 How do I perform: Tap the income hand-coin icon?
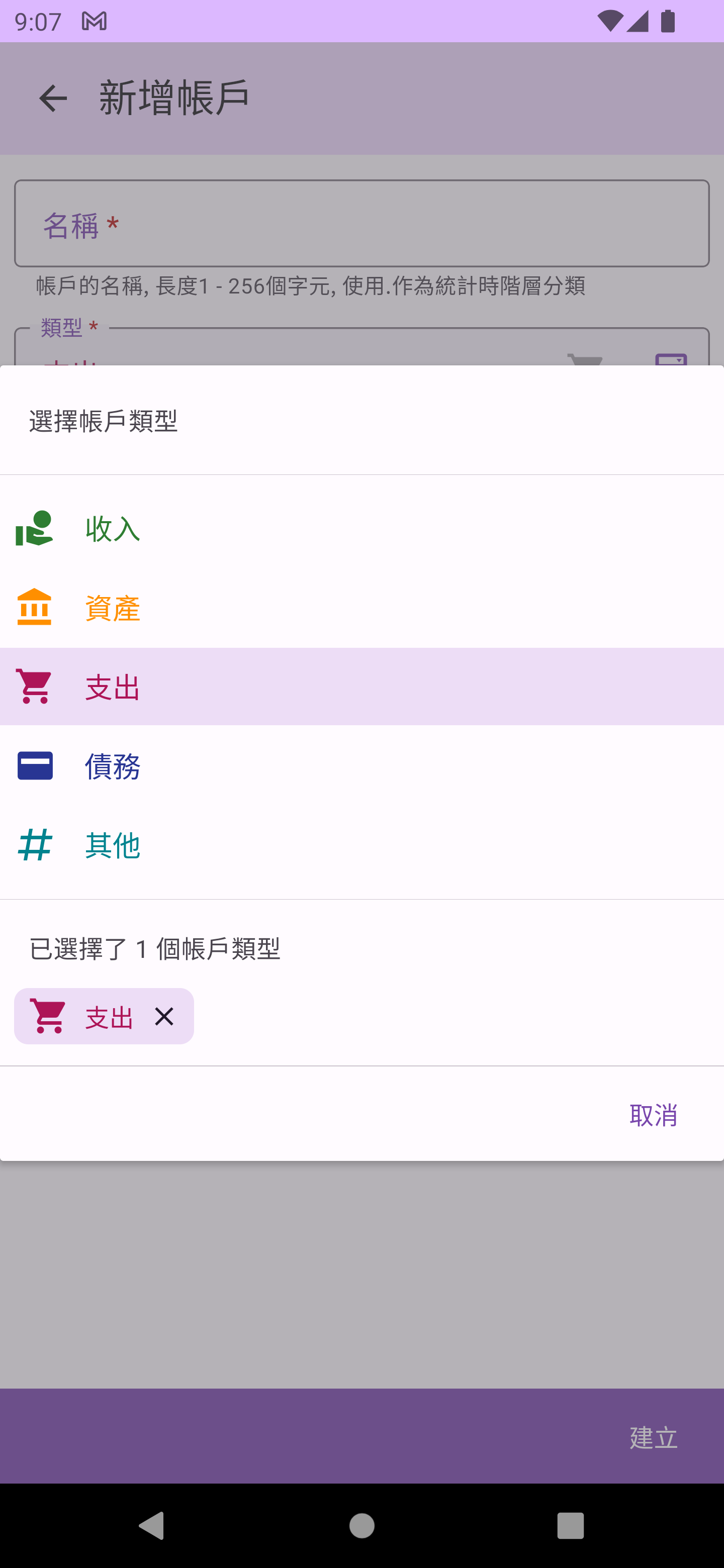point(34,528)
